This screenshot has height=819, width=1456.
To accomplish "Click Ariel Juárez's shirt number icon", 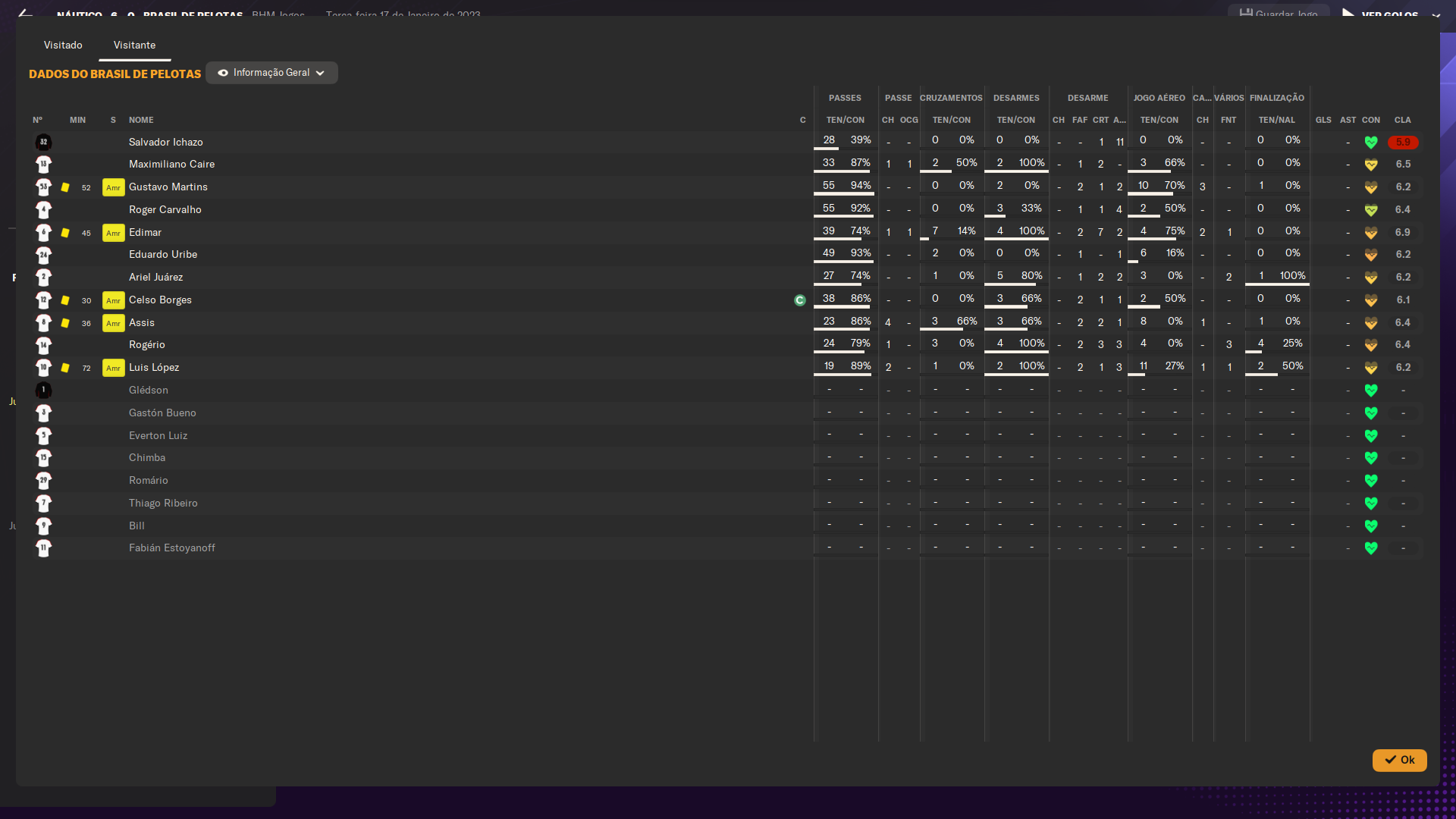I will (x=43, y=278).
